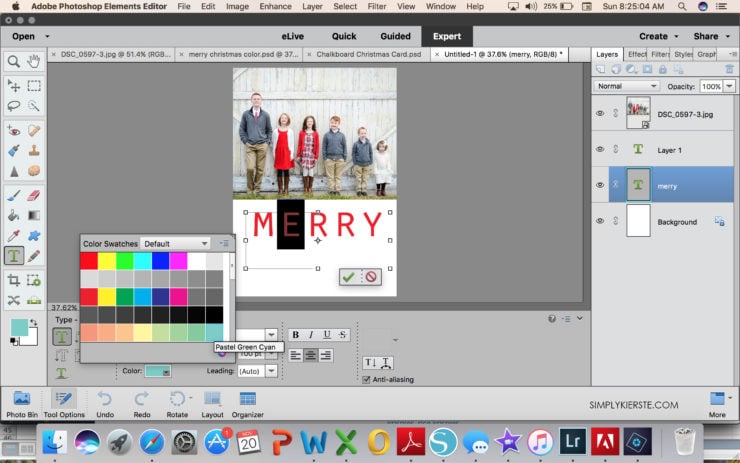Hide the DSC_0597-3.jpg layer
740x463 pixels.
[600, 113]
